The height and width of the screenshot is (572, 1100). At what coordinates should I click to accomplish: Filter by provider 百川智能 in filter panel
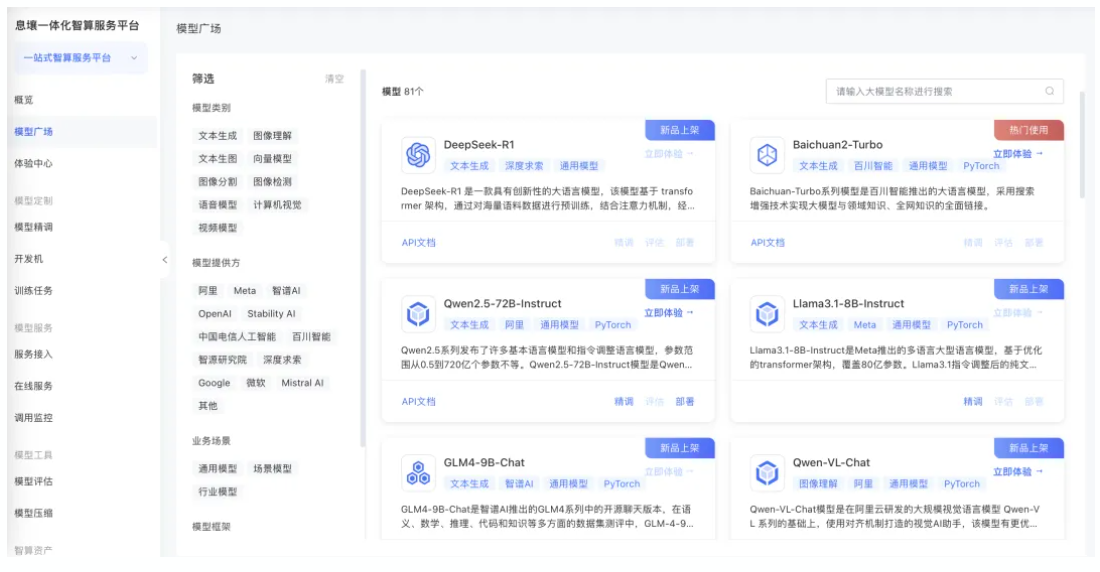pos(311,337)
